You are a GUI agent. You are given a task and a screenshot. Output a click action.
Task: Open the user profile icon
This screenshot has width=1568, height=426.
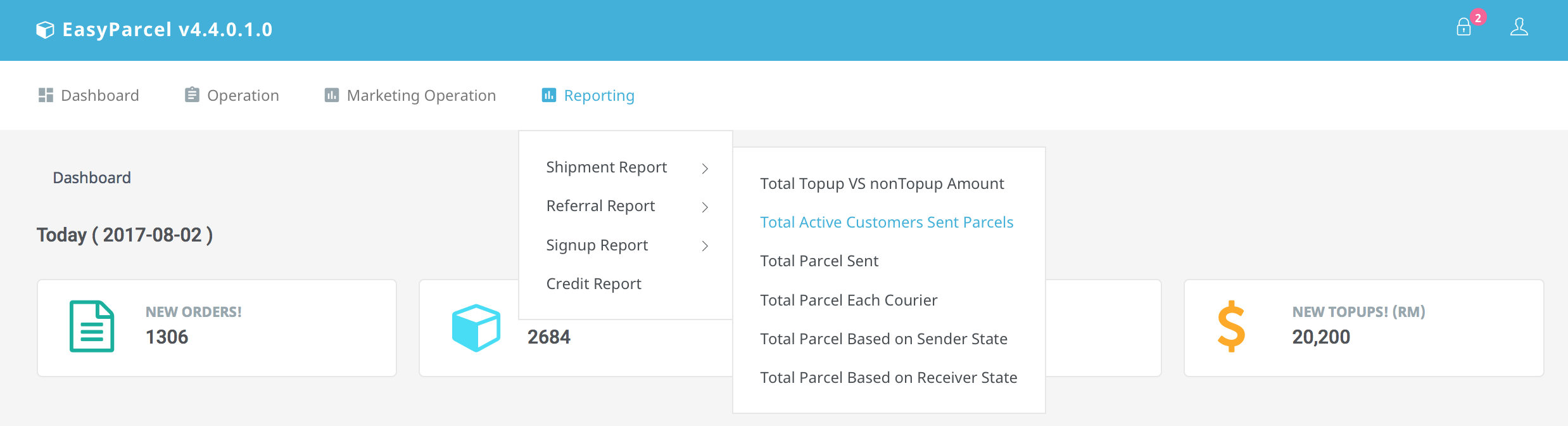tap(1519, 27)
